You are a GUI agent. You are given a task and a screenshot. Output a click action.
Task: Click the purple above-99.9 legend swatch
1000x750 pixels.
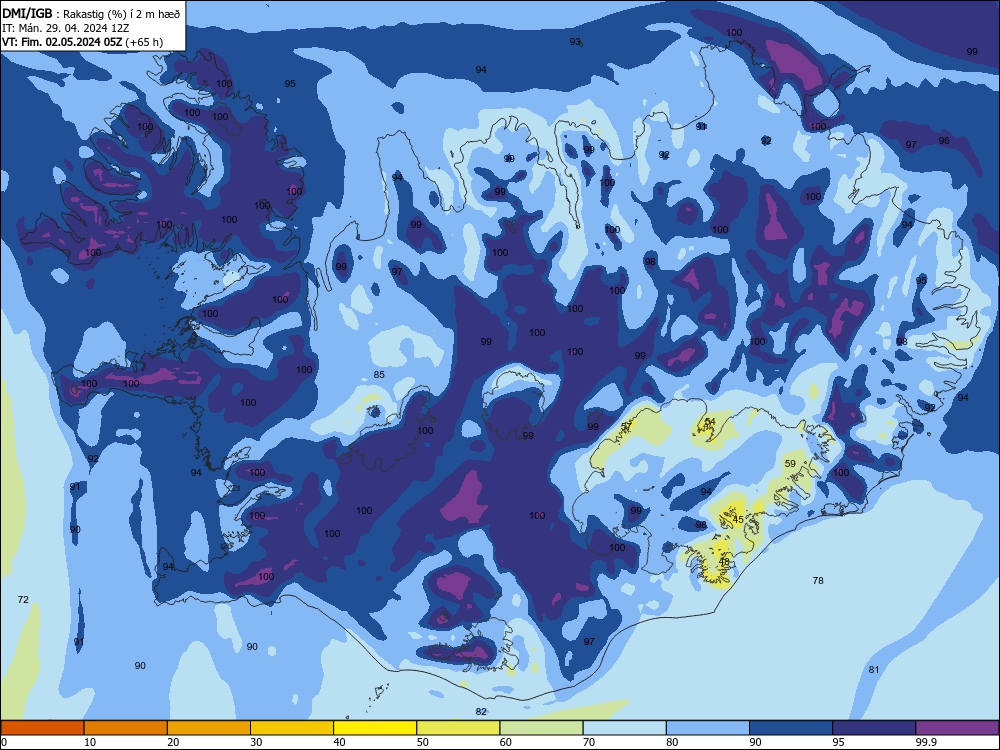[x=957, y=728]
